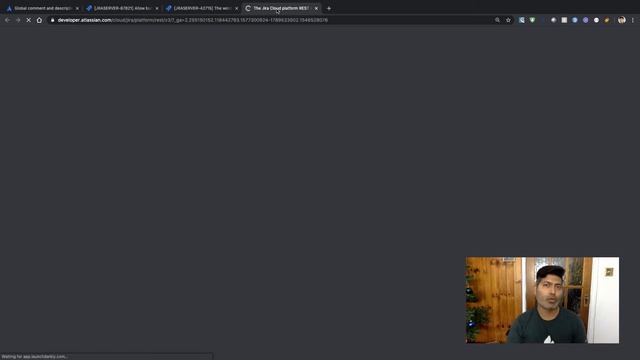Viewport: 640px width, 360px height.
Task: Bookmark this page with the star icon
Action: click(x=508, y=20)
